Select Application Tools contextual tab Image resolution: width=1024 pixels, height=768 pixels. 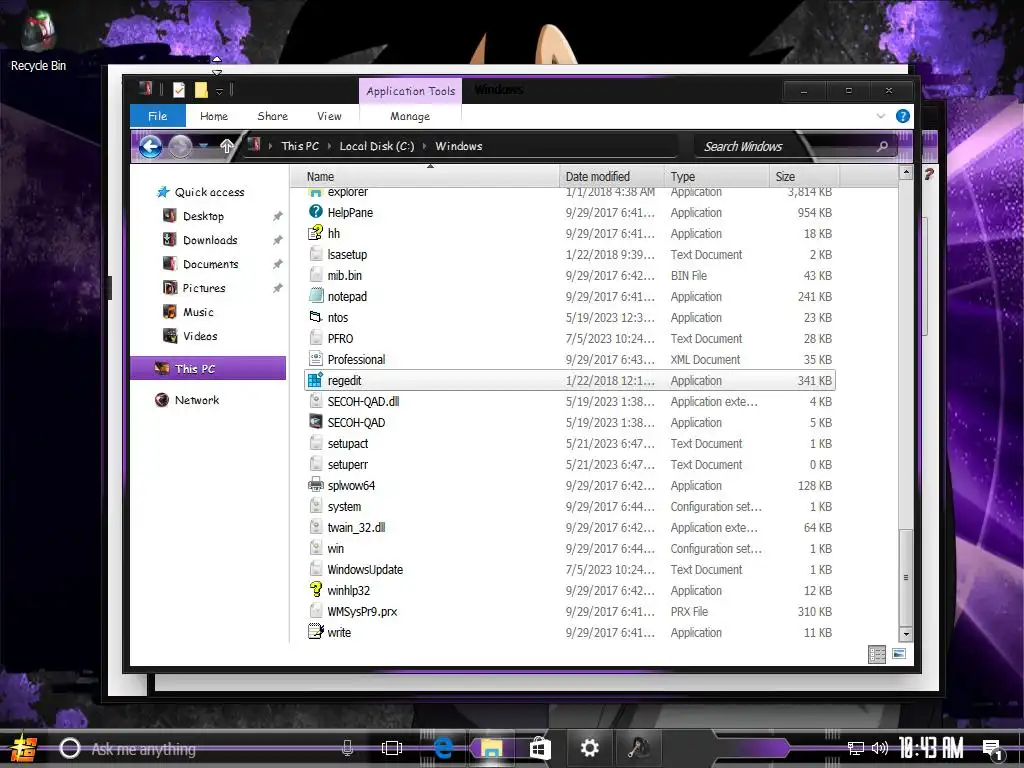pos(411,91)
